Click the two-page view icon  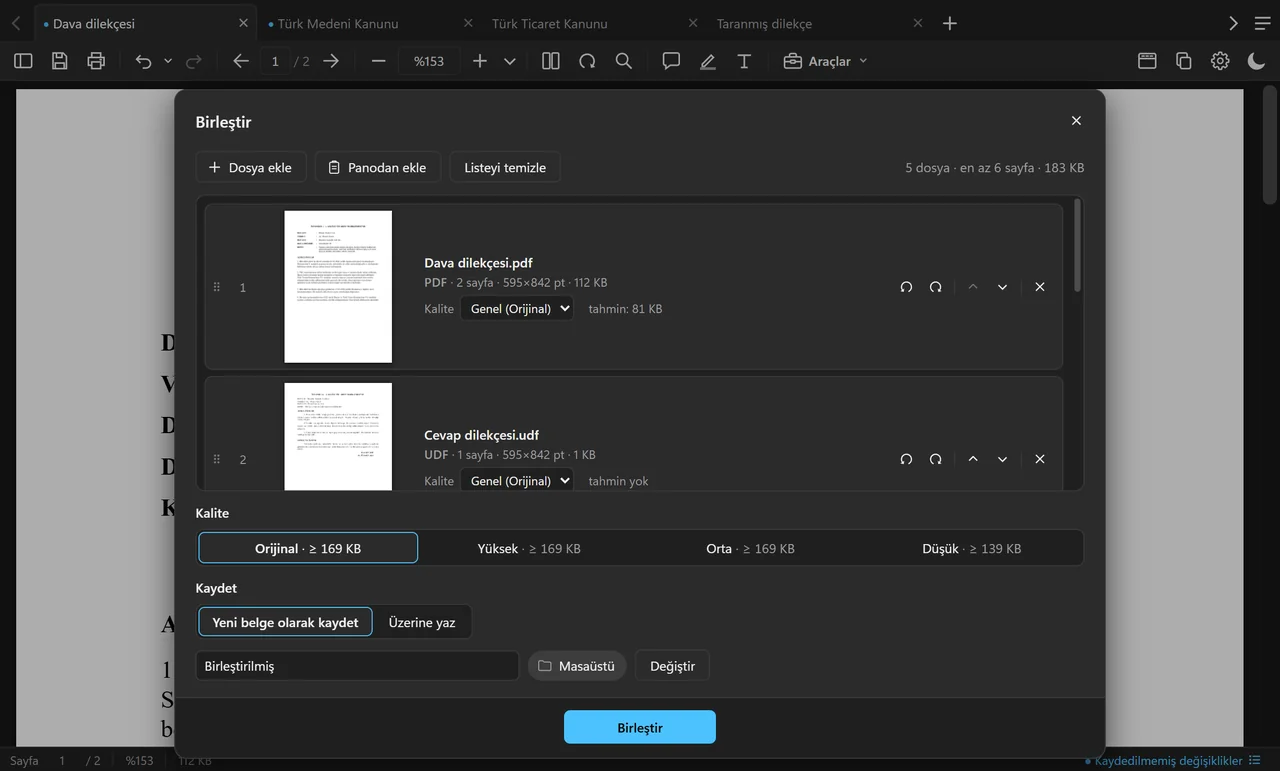tap(551, 61)
